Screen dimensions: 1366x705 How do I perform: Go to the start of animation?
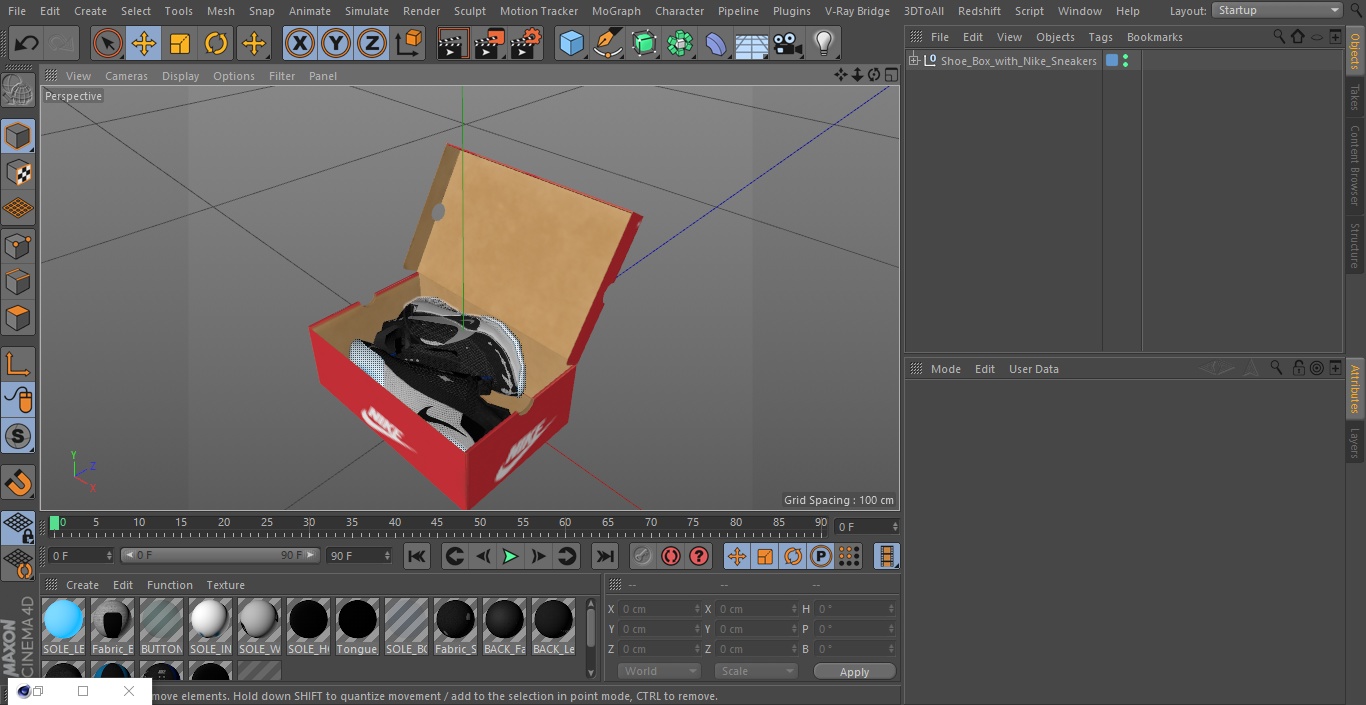pos(417,556)
